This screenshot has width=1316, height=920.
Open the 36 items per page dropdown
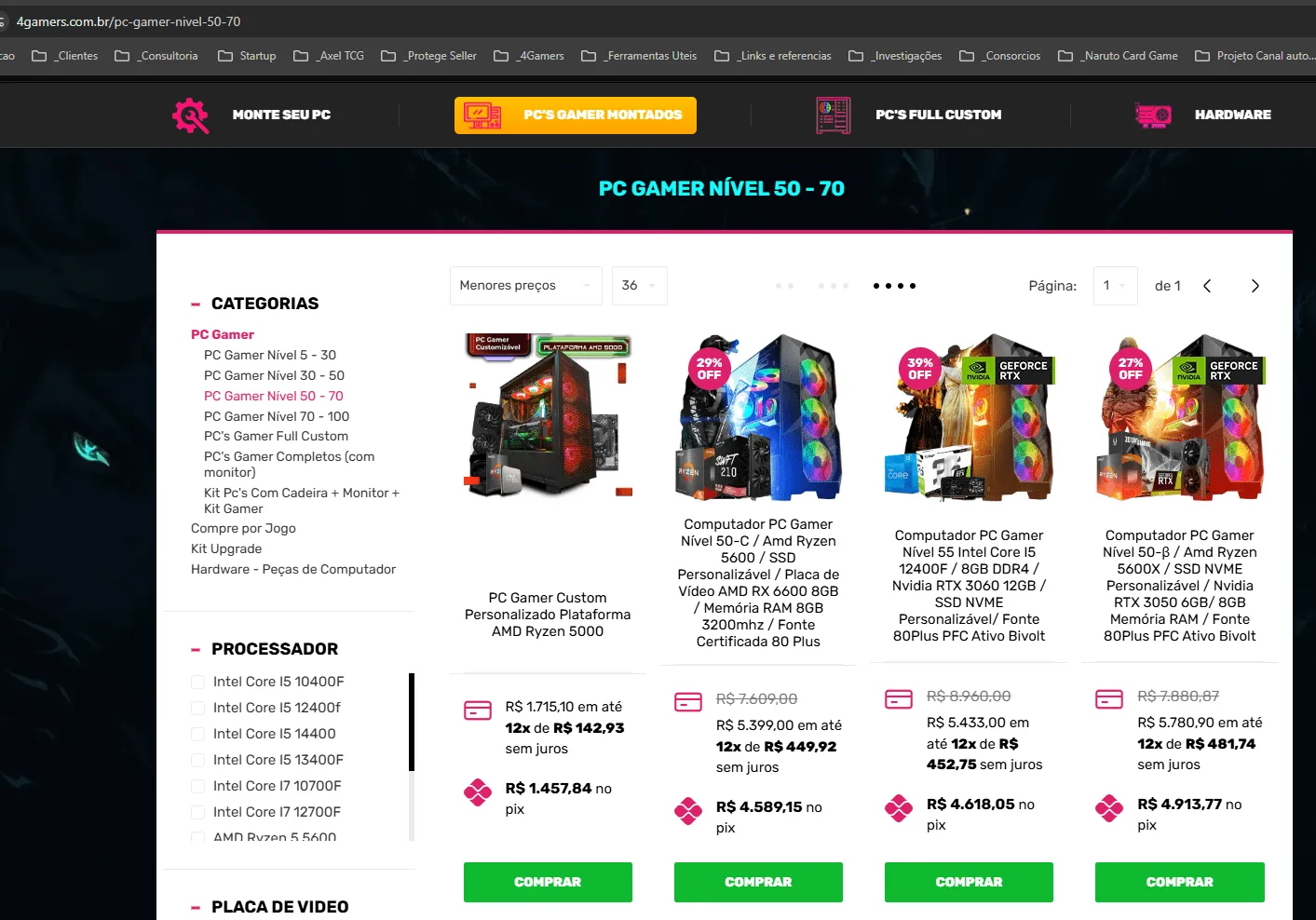coord(640,285)
